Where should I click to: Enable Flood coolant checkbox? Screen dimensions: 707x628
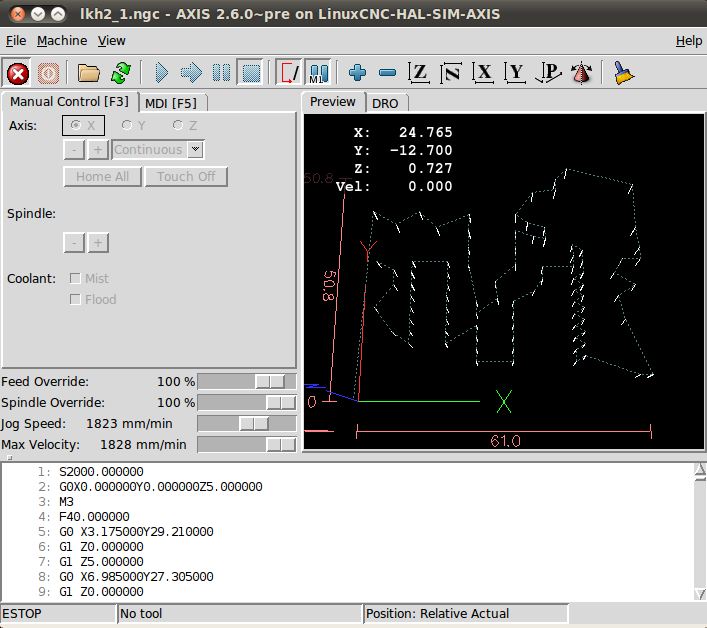point(75,300)
